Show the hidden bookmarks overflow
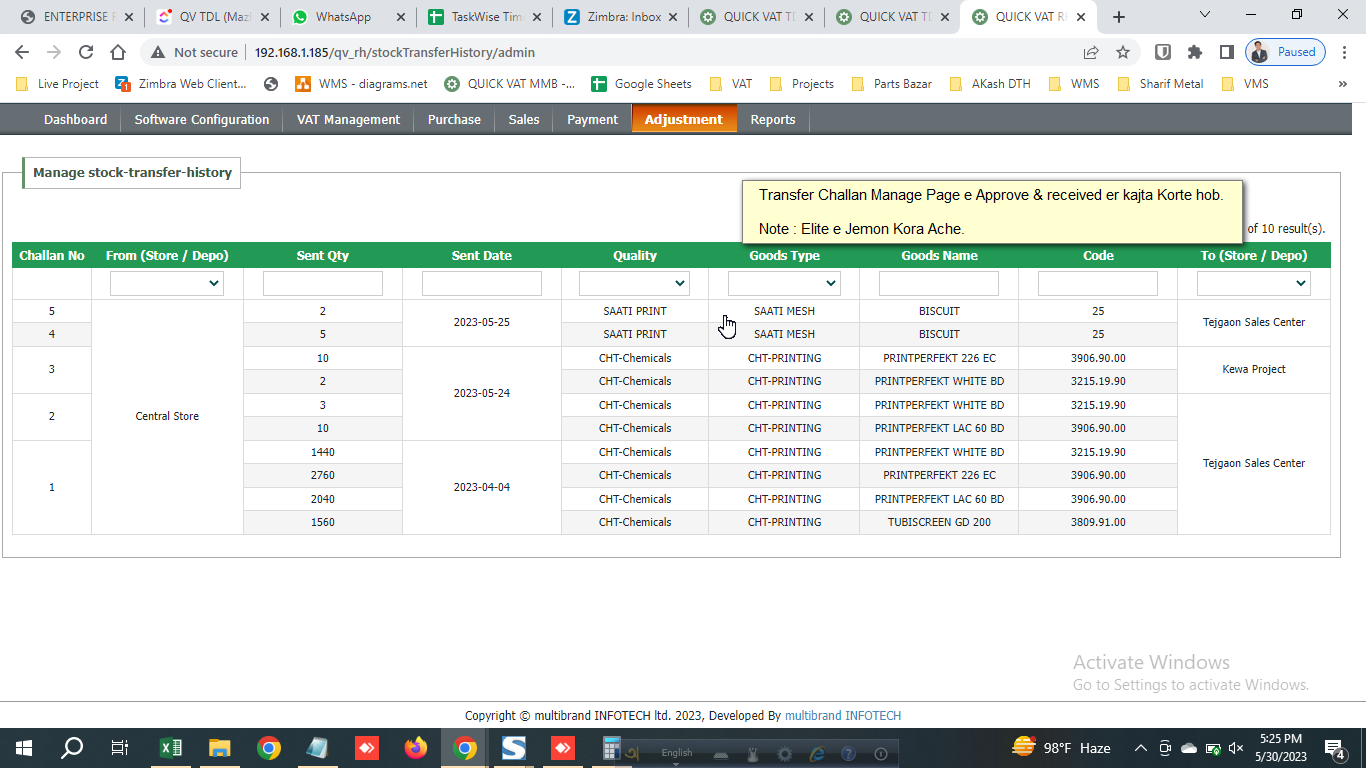This screenshot has height=768, width=1366. pyautogui.click(x=1343, y=84)
